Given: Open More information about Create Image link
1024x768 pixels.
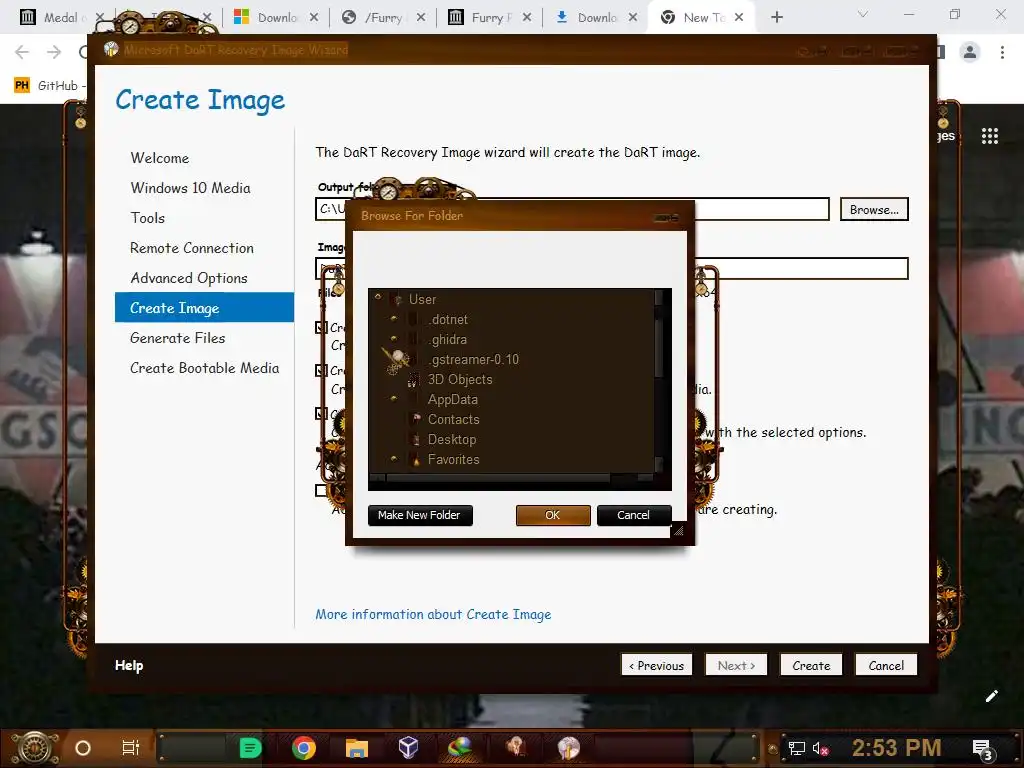Looking at the screenshot, I should (x=433, y=614).
